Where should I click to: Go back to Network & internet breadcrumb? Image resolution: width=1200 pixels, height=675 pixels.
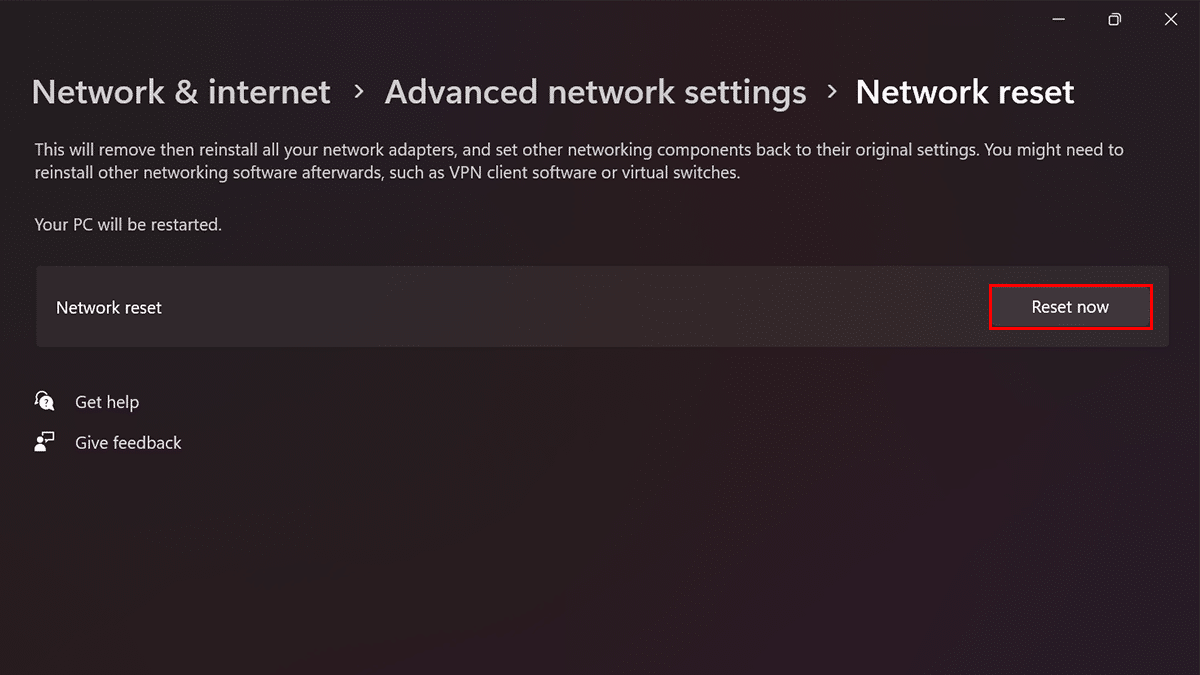(x=181, y=92)
